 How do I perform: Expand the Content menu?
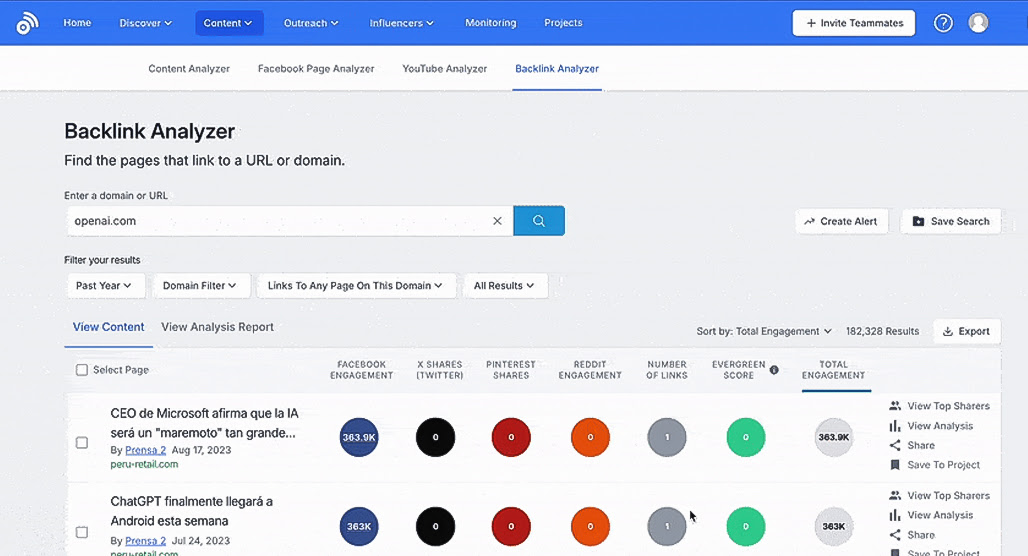229,23
